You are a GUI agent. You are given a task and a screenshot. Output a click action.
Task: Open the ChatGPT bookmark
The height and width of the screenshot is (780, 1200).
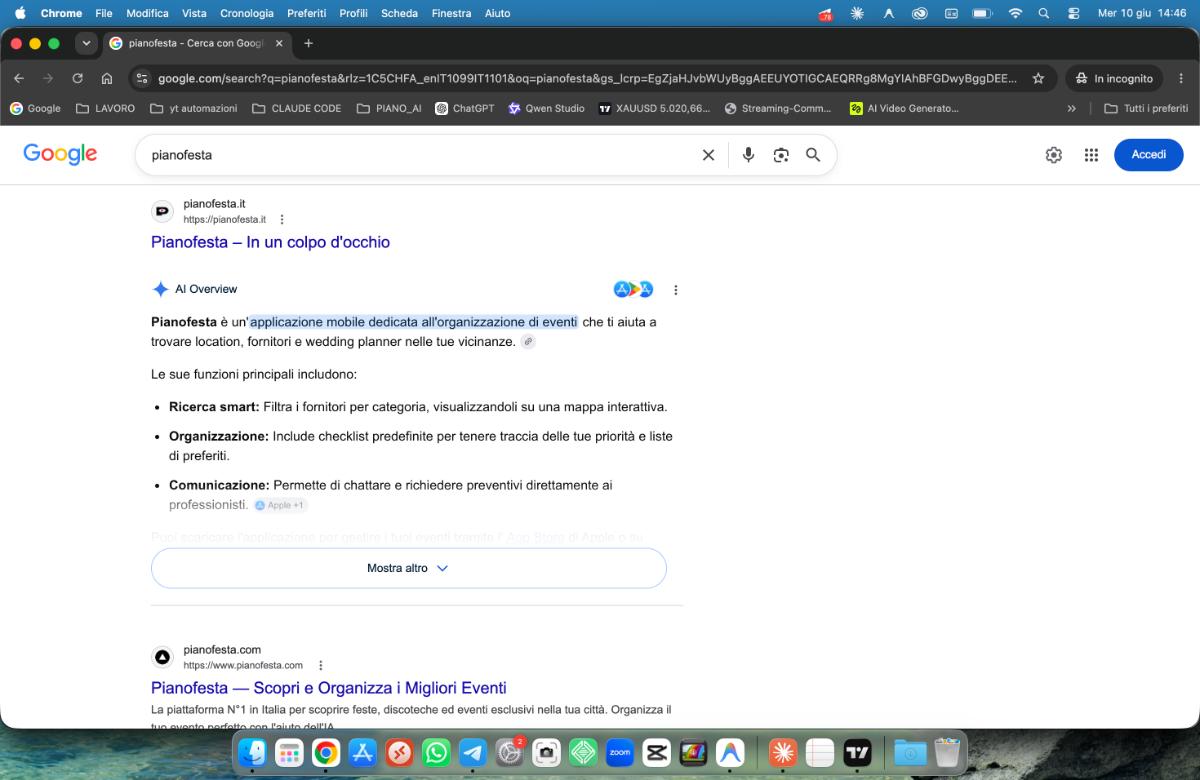click(465, 108)
